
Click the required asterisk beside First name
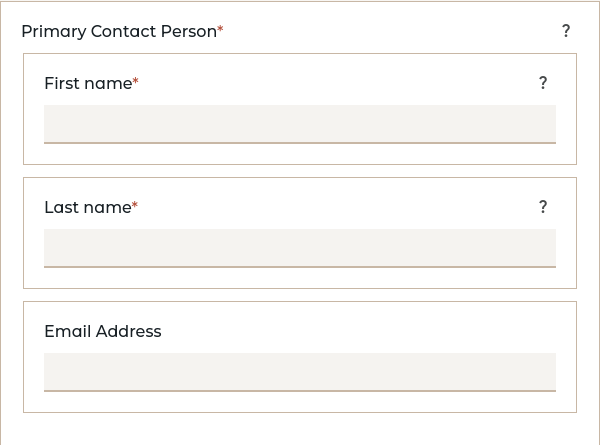(136, 82)
